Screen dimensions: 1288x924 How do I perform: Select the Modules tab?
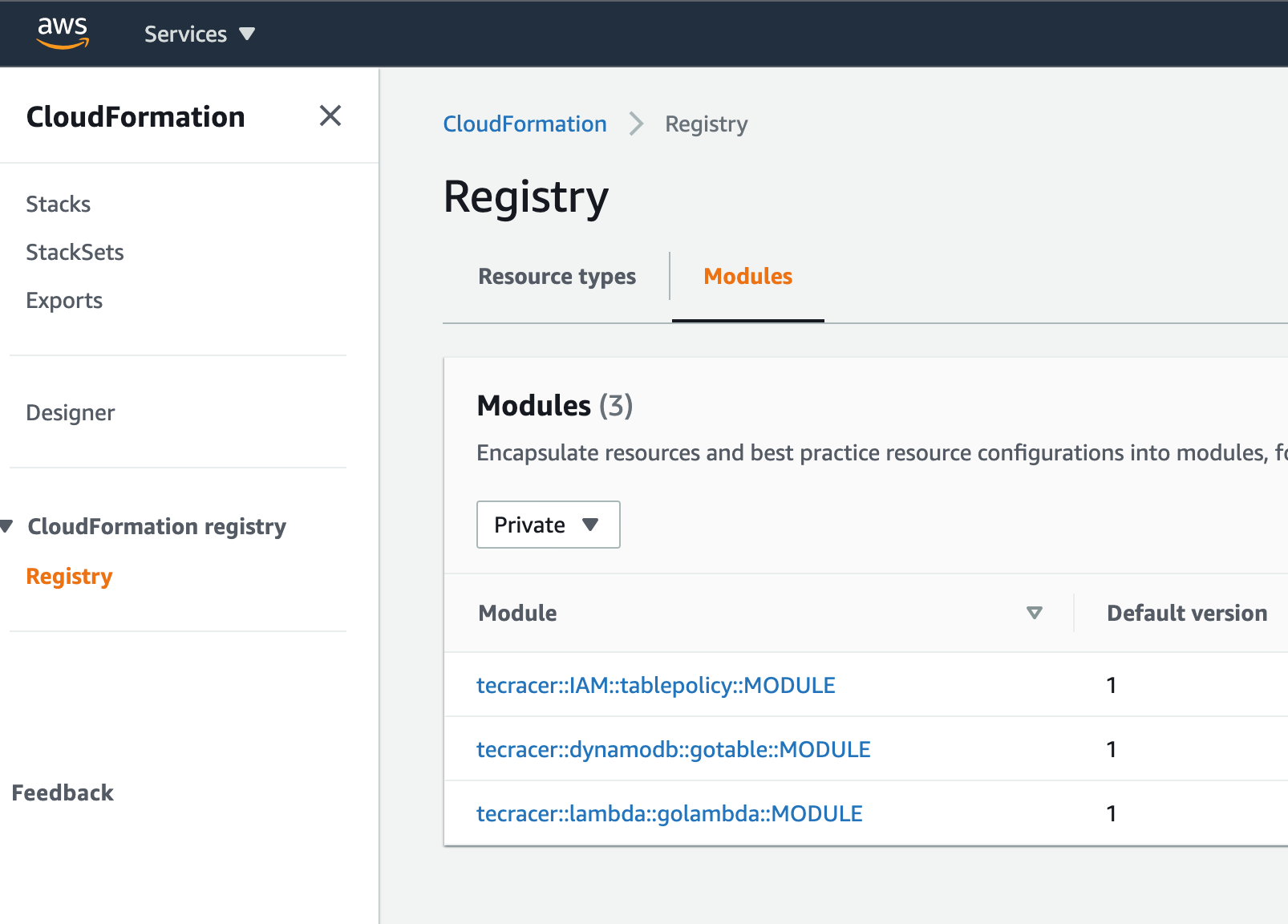pos(747,276)
